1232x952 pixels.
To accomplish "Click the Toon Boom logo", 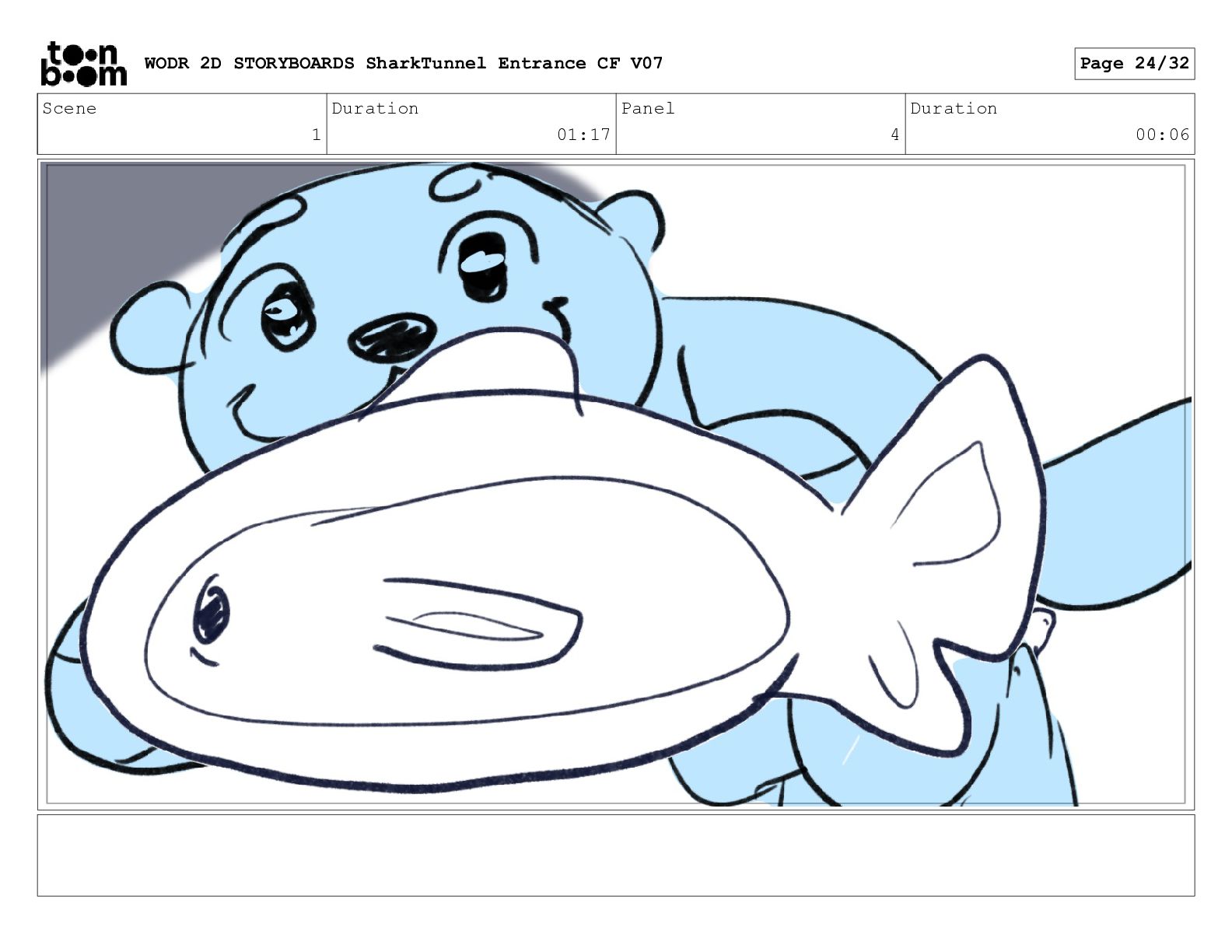I will 83,63.
